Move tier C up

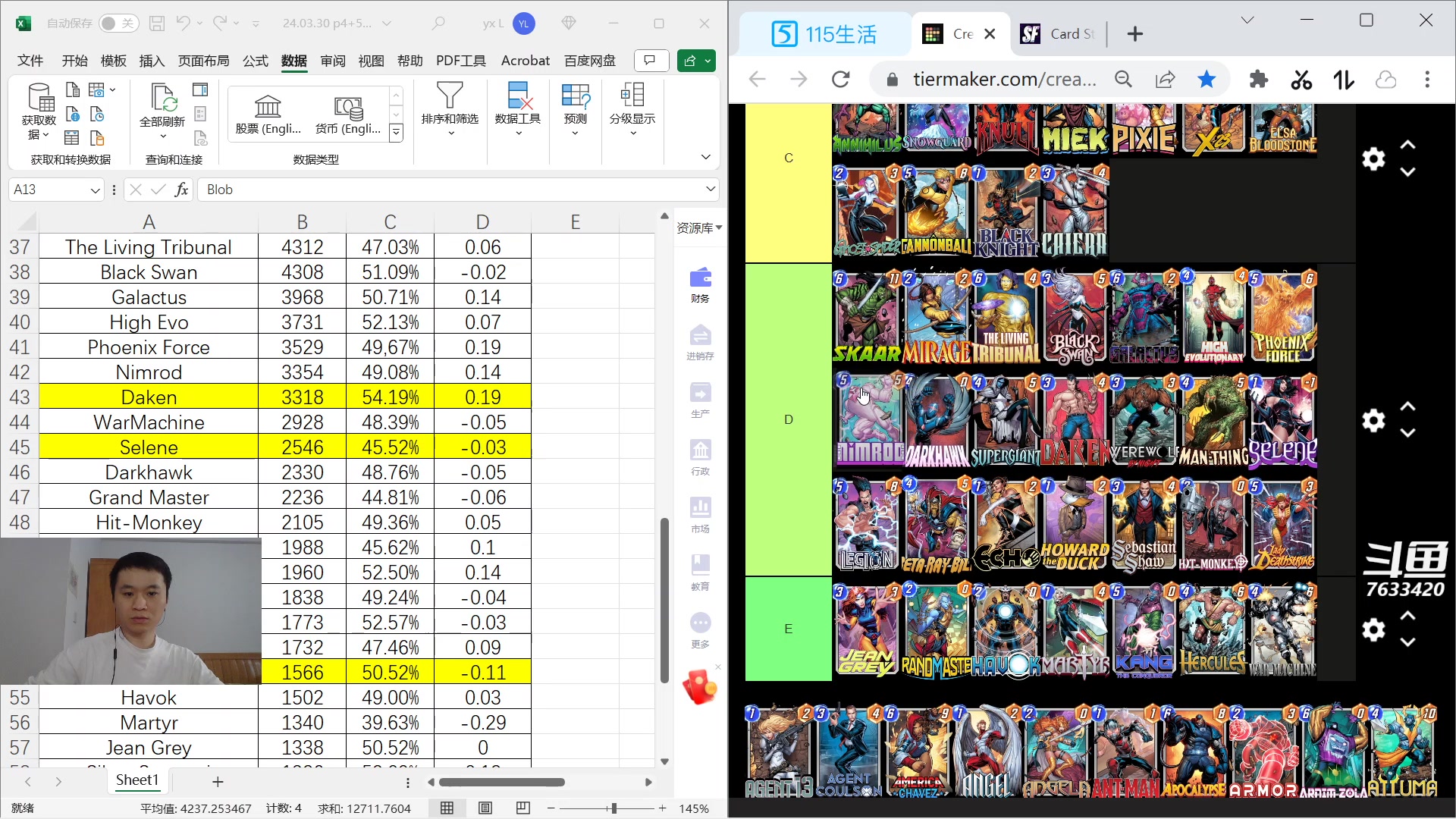[x=1407, y=145]
